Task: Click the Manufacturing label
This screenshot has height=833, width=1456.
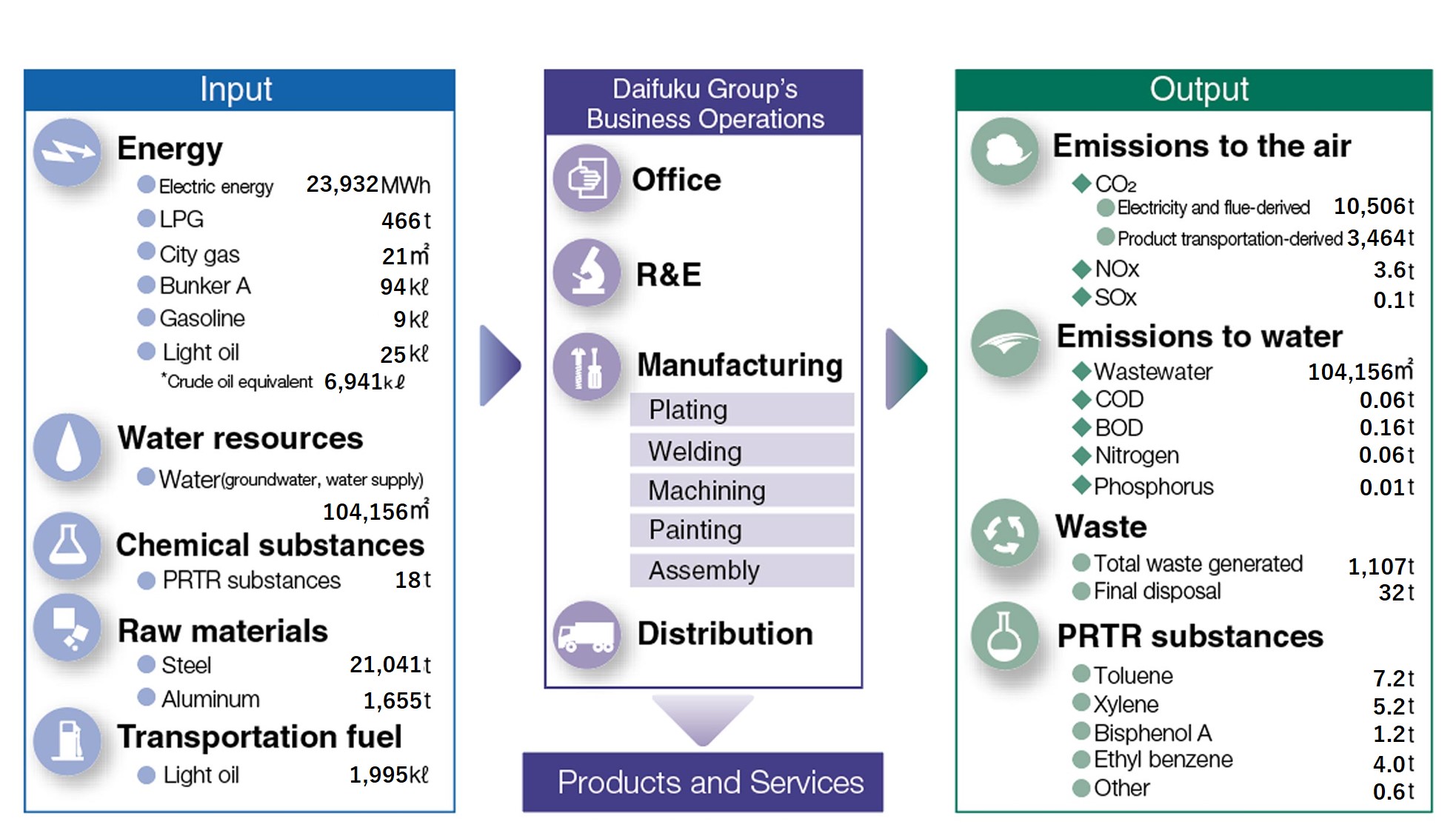Action: point(740,365)
